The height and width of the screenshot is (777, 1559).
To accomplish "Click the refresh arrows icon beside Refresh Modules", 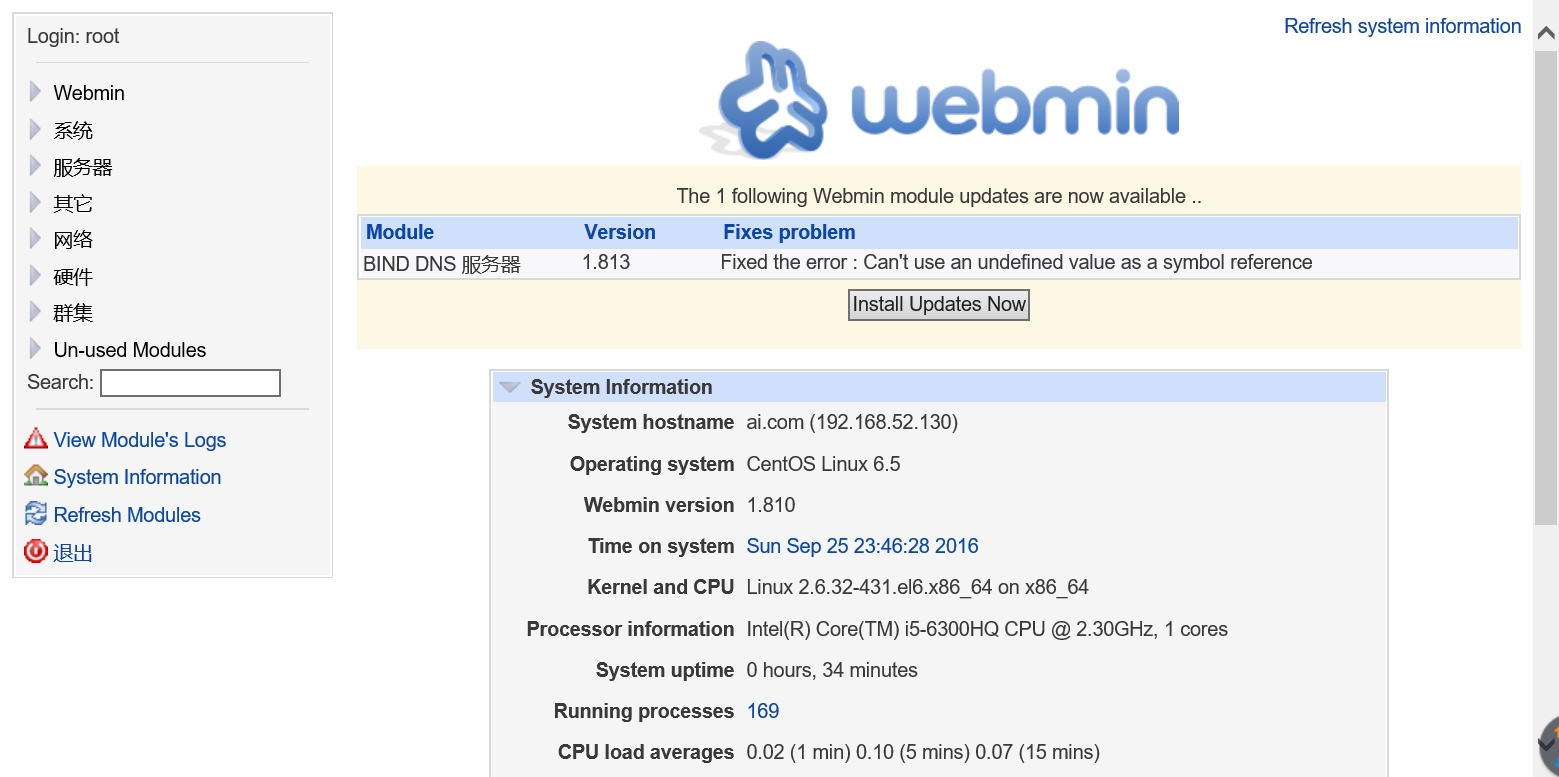I will point(36,513).
